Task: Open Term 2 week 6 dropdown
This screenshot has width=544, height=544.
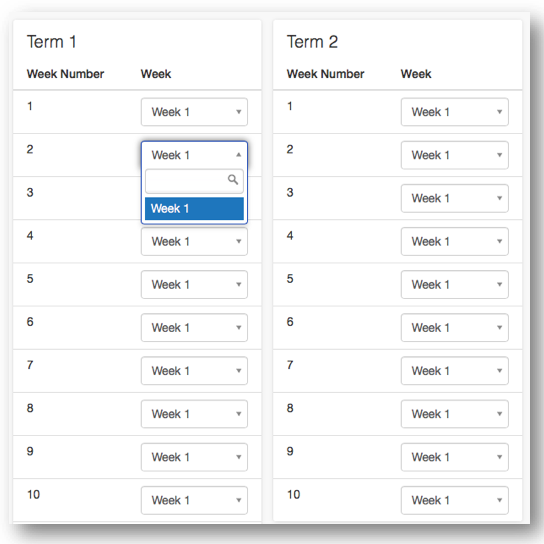Action: pos(455,328)
